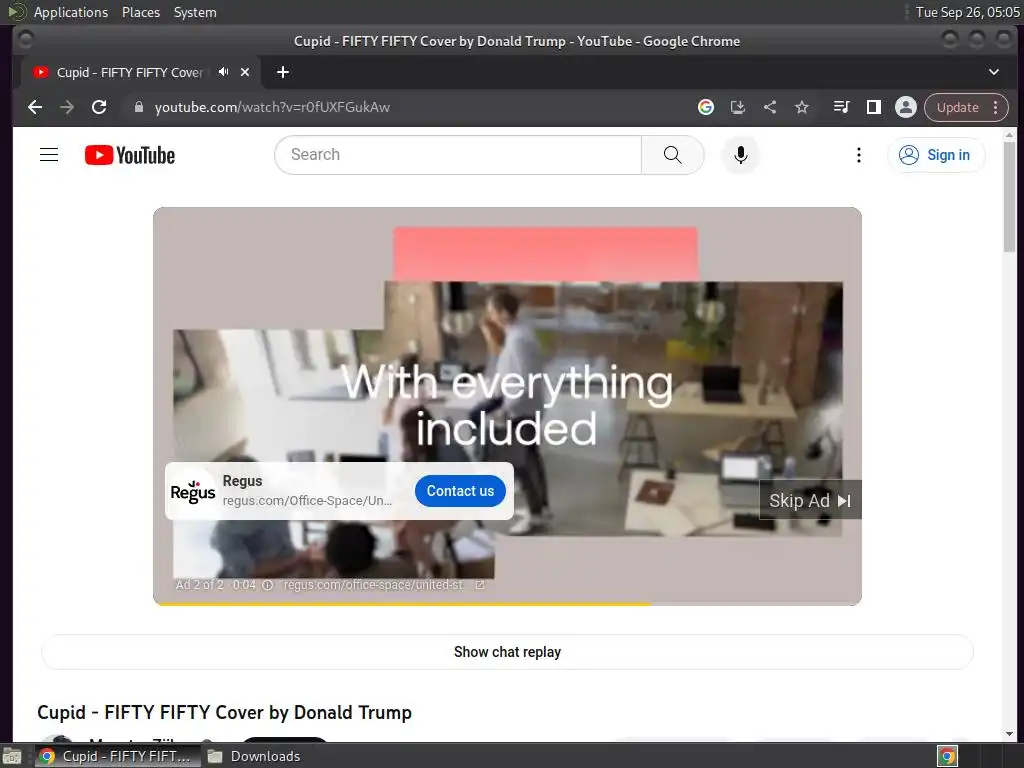Switch to the Chrome Cupid taskbar item
This screenshot has width=1024, height=768.
coord(116,756)
